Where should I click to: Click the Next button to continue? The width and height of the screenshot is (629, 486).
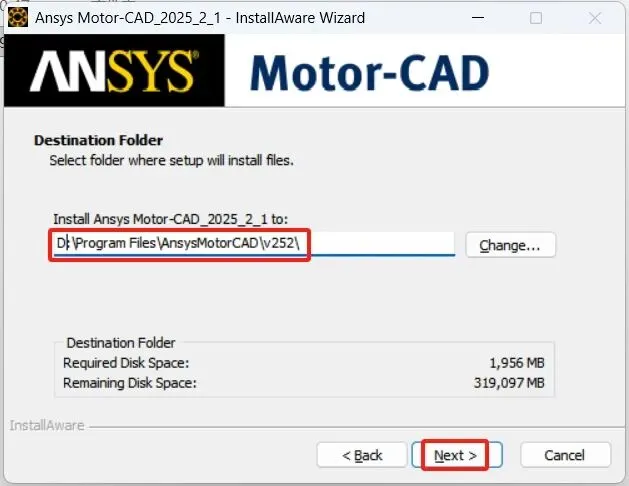[457, 455]
